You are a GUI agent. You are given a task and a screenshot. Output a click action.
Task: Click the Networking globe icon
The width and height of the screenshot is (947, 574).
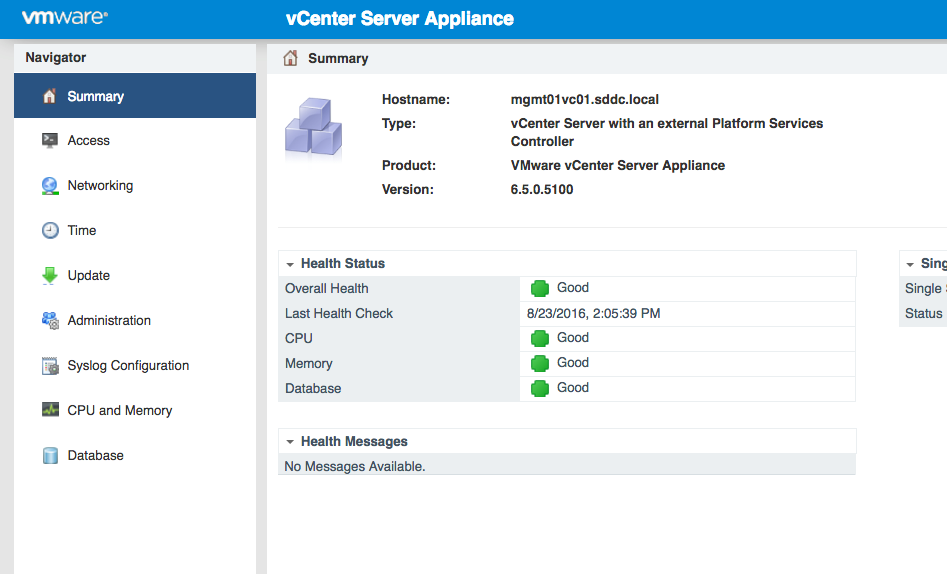pos(50,185)
